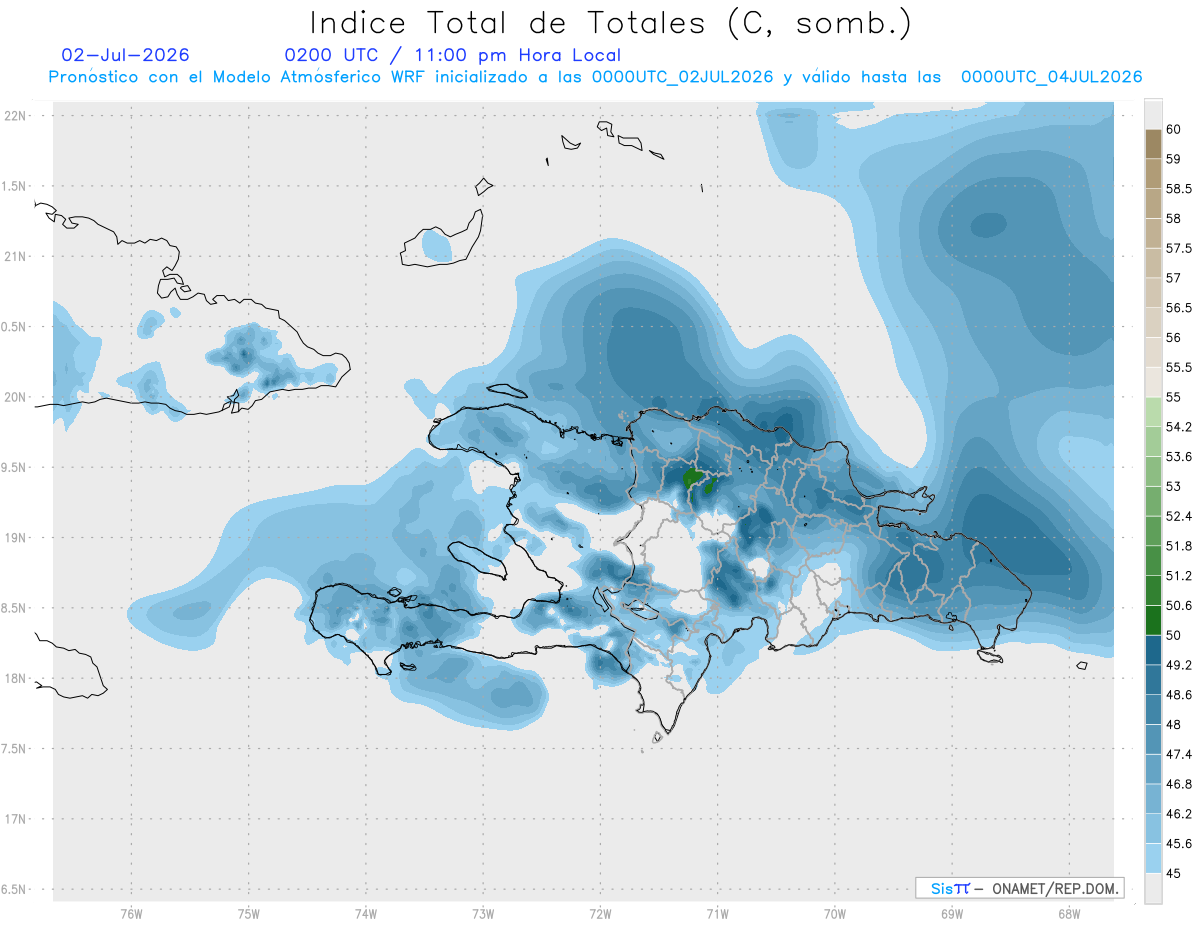Click the latitude label '17N'
Viewport: 1200px width, 927px height.
(14, 820)
